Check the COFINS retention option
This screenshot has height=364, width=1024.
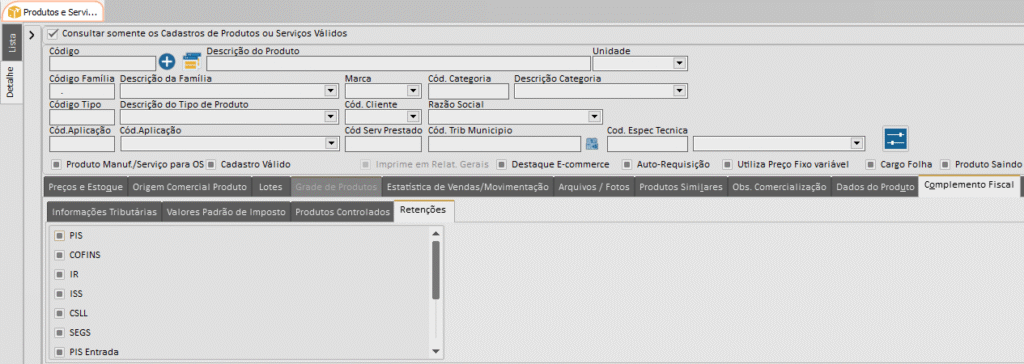tap(59, 255)
